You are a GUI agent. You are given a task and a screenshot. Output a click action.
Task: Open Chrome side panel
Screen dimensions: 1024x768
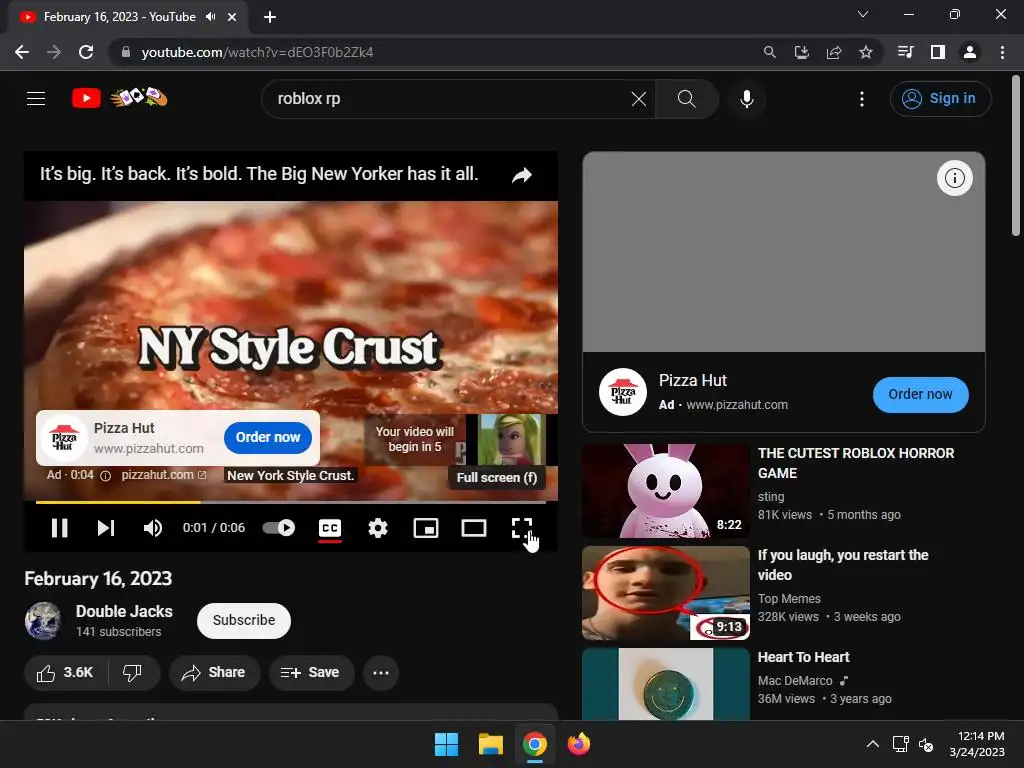click(x=938, y=52)
